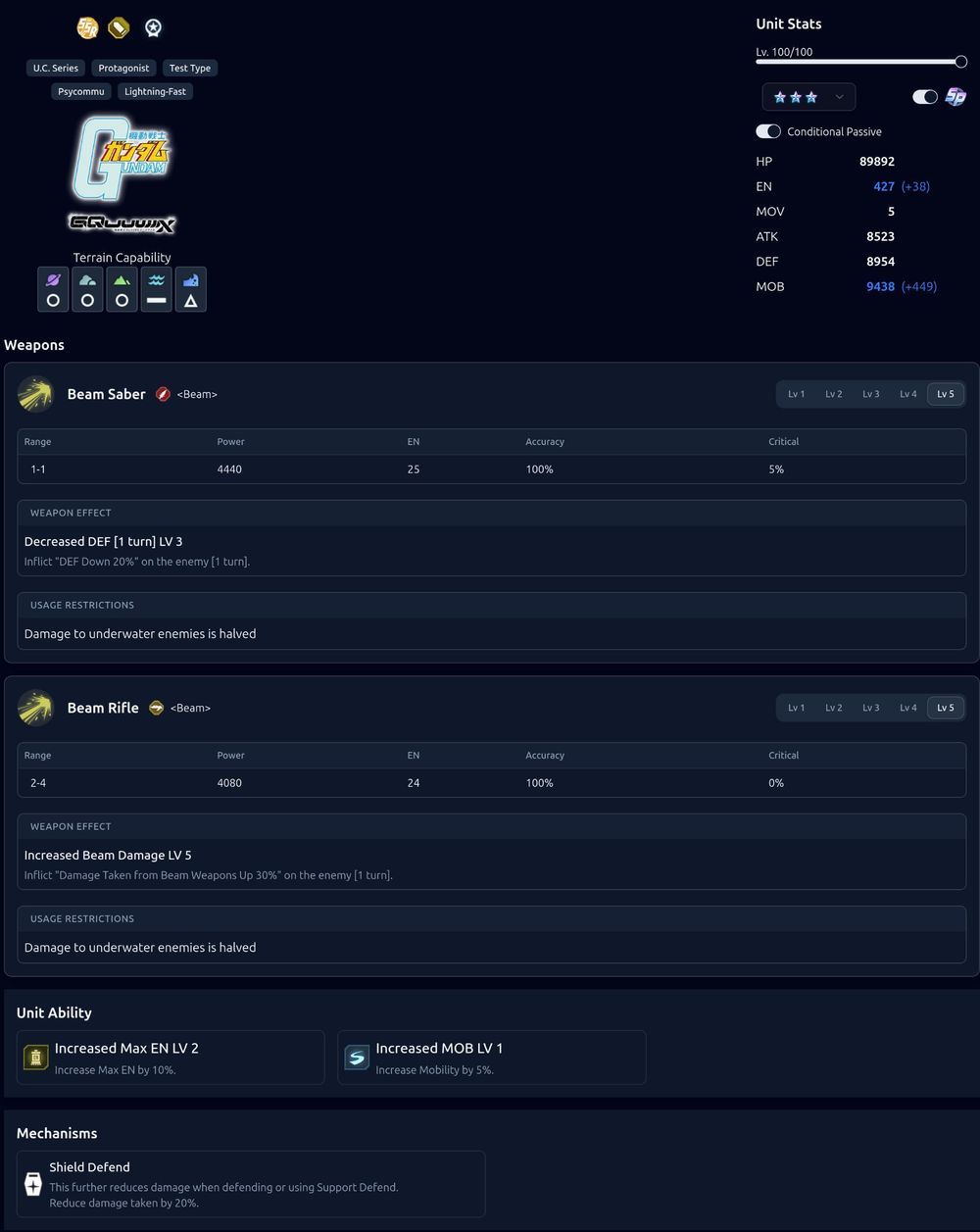Click the Gundam series logo

click(x=122, y=158)
